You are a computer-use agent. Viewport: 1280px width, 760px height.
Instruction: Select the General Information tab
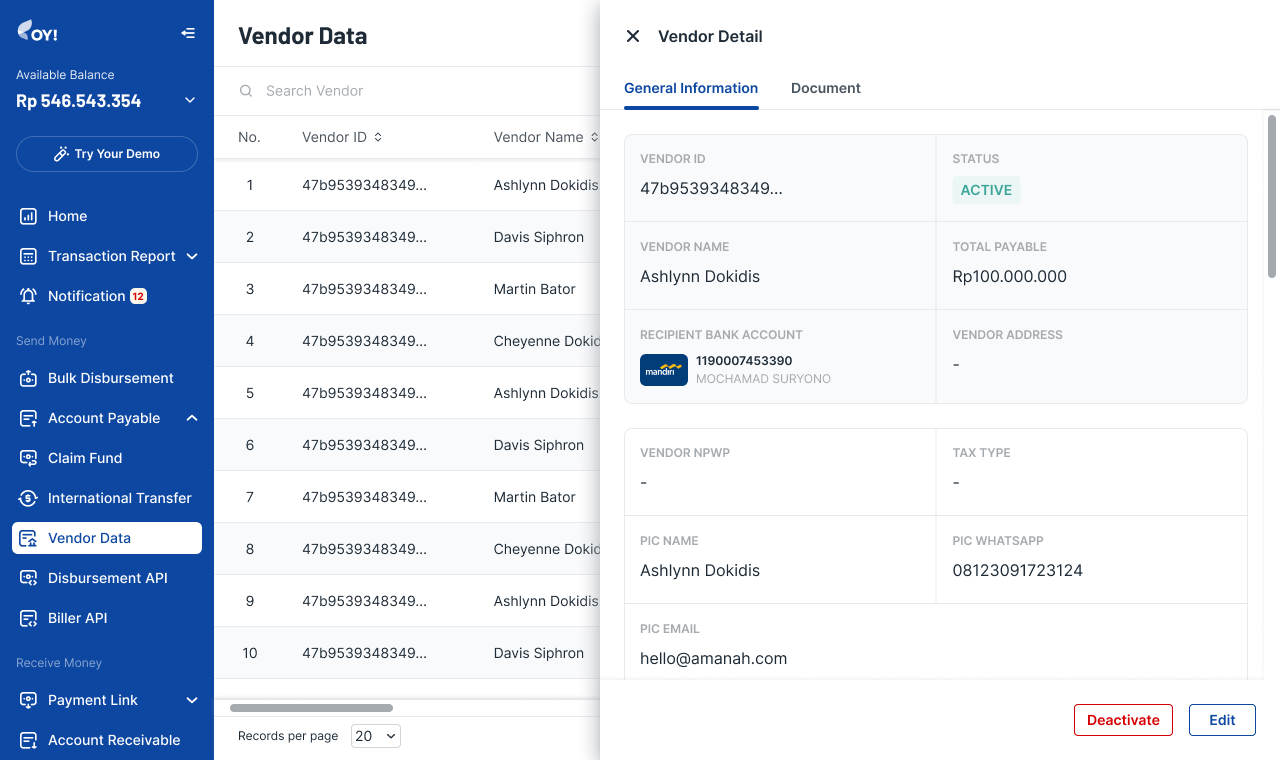pyautogui.click(x=691, y=88)
